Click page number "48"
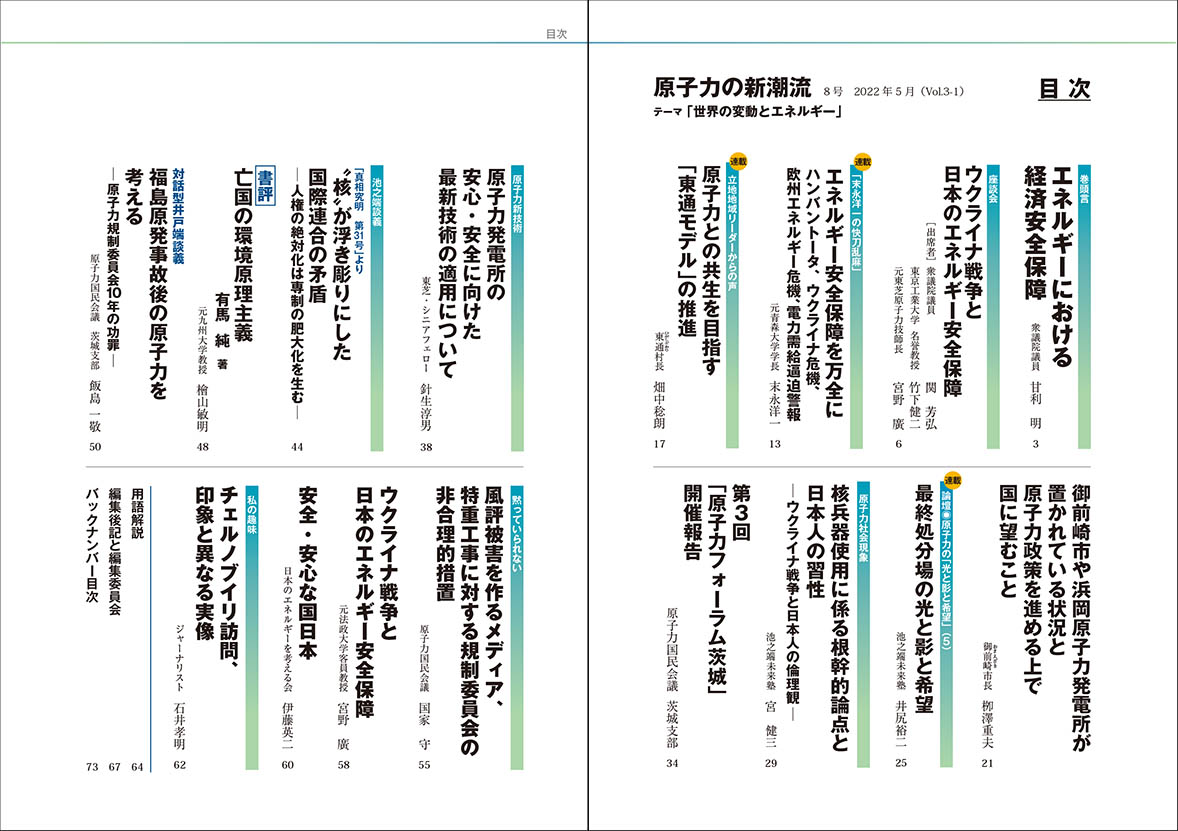1178x831 pixels. [x=202, y=447]
